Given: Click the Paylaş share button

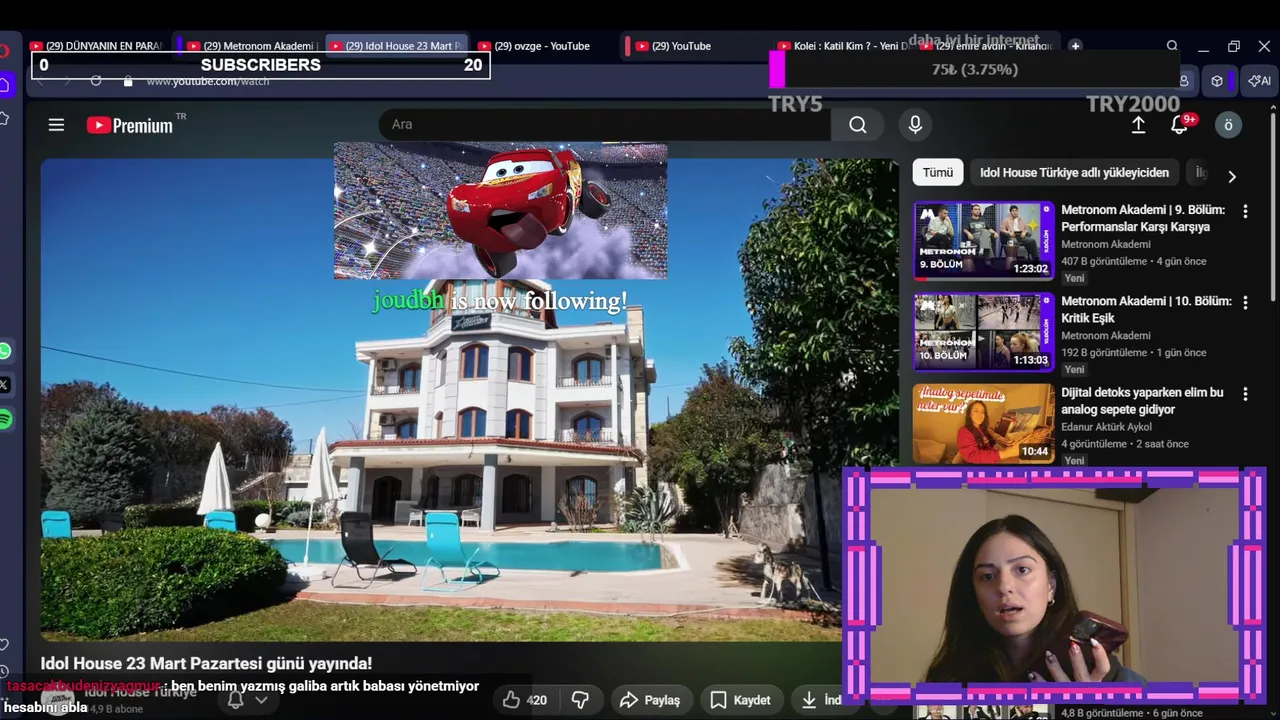Looking at the screenshot, I should point(650,700).
